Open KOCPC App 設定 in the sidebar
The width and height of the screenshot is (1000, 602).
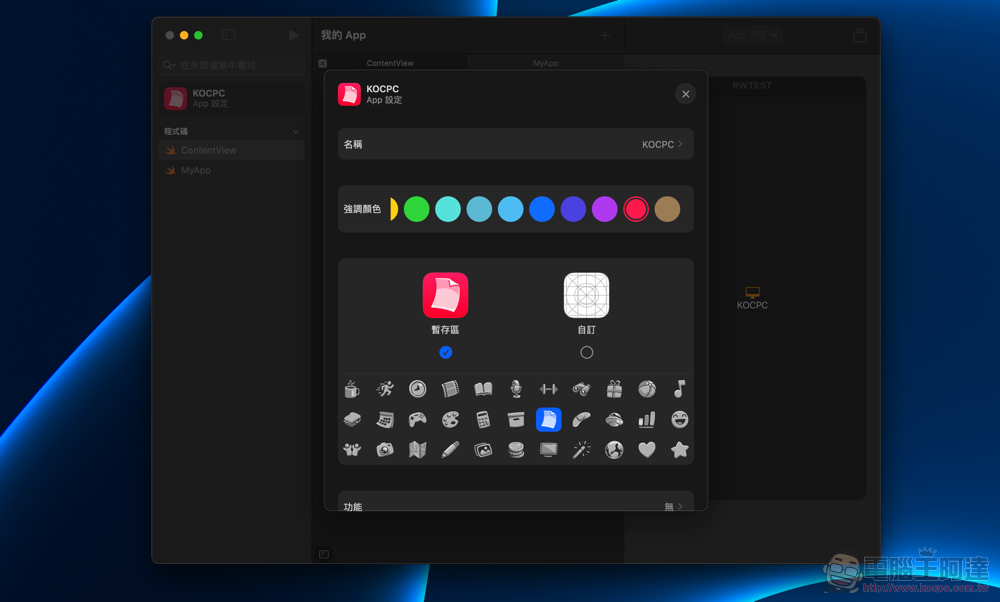(232, 98)
